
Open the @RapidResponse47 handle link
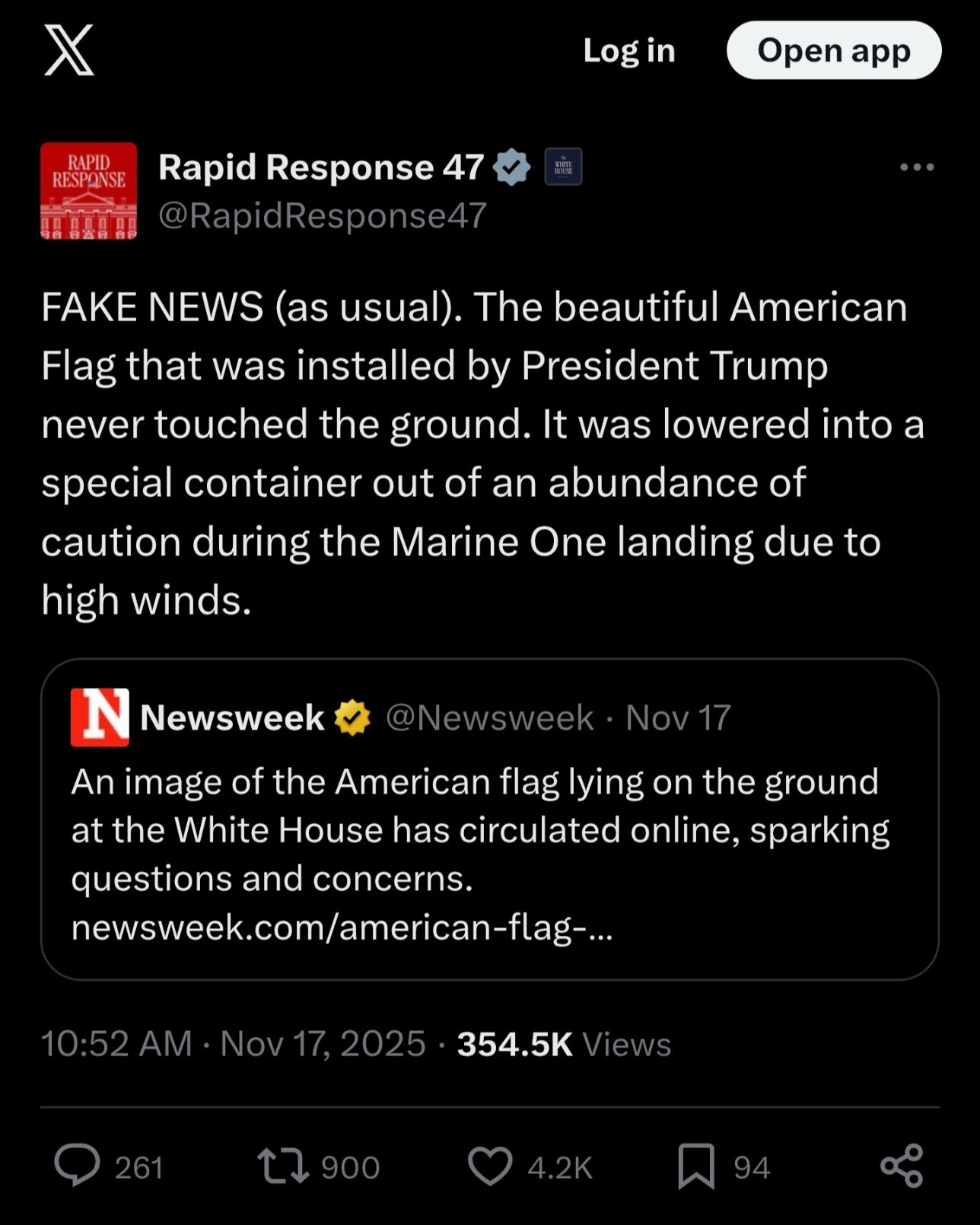[322, 216]
